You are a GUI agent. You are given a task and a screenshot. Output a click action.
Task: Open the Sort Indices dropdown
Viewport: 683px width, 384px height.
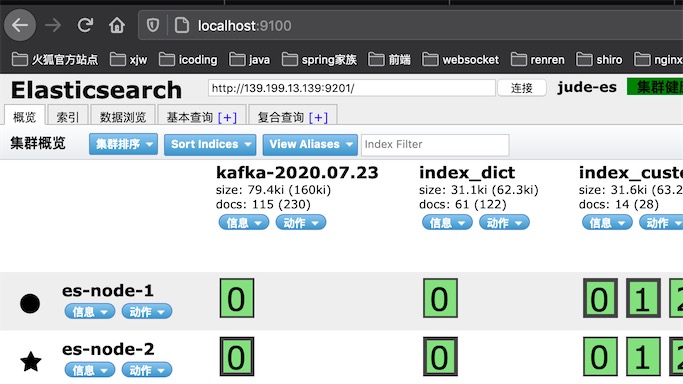click(210, 144)
